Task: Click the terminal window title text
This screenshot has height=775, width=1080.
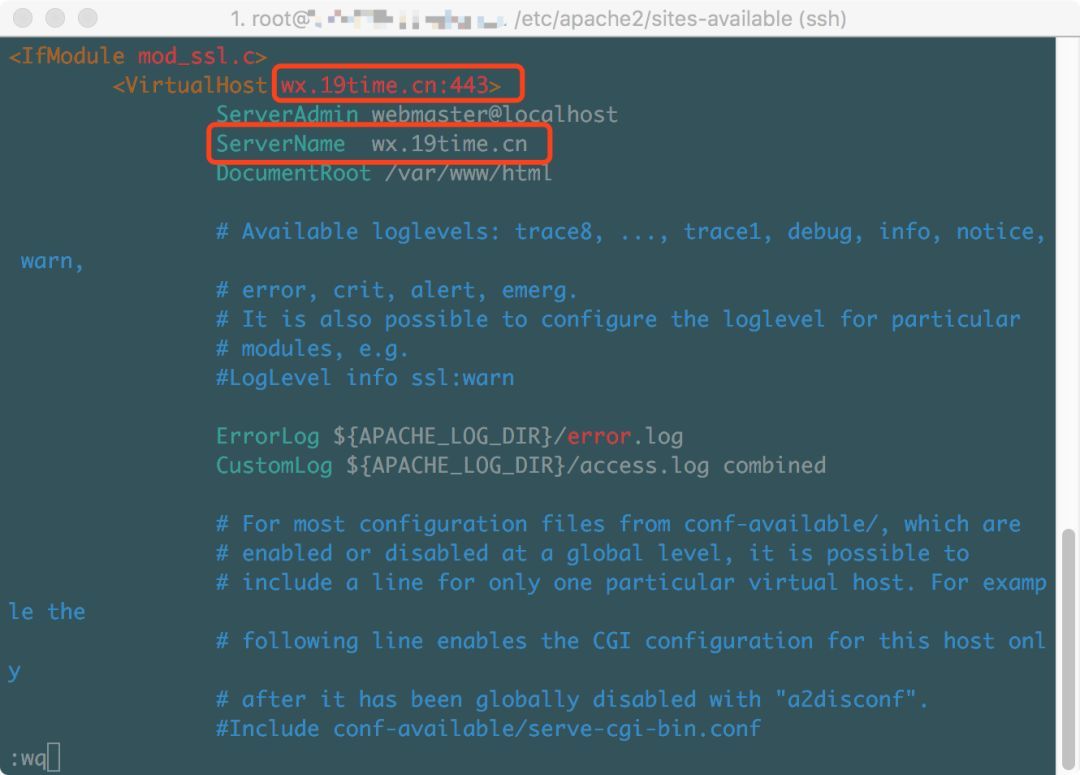Action: point(538,19)
